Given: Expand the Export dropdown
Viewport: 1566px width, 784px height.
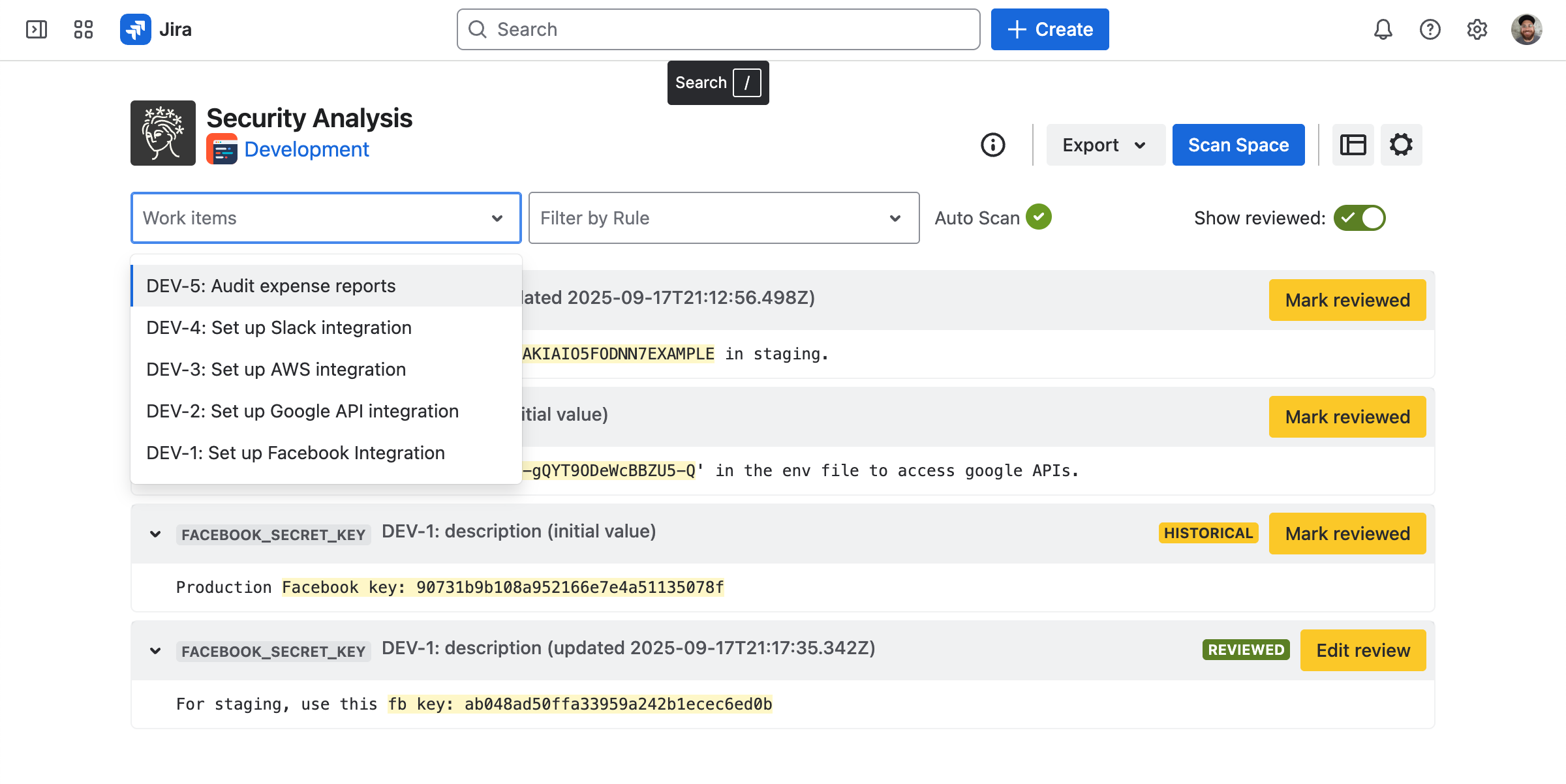Looking at the screenshot, I should pyautogui.click(x=1105, y=145).
